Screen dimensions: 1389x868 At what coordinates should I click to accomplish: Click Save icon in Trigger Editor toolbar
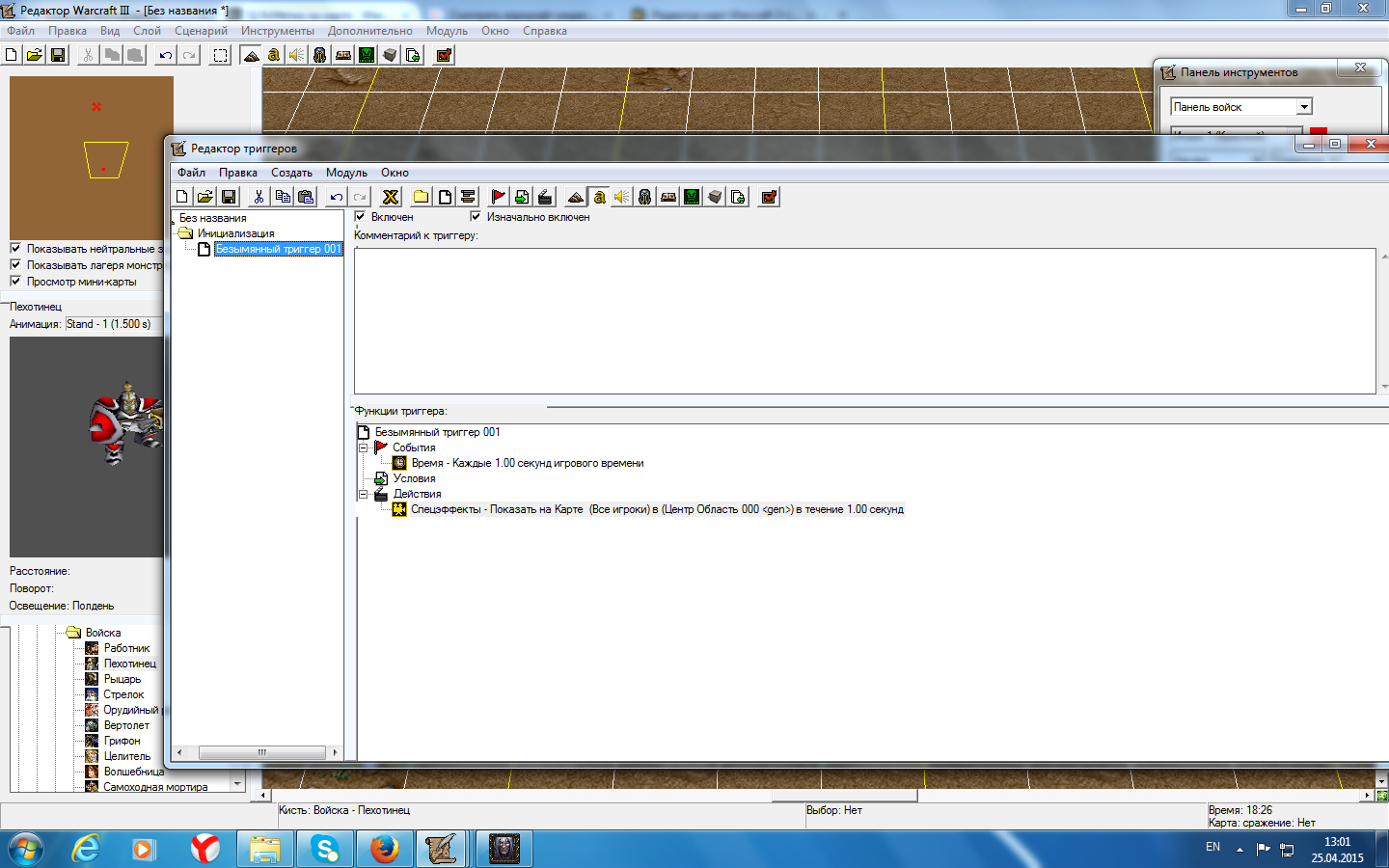[229, 197]
